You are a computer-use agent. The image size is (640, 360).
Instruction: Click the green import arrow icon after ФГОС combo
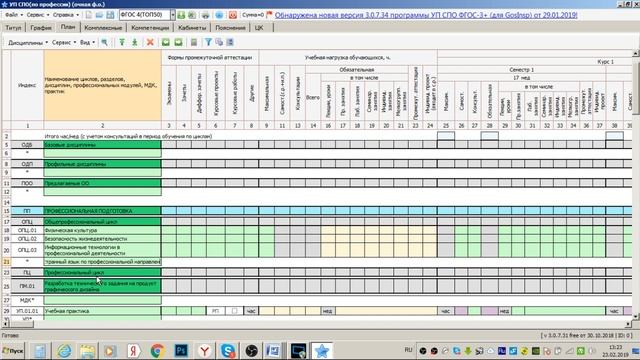tap(181, 15)
